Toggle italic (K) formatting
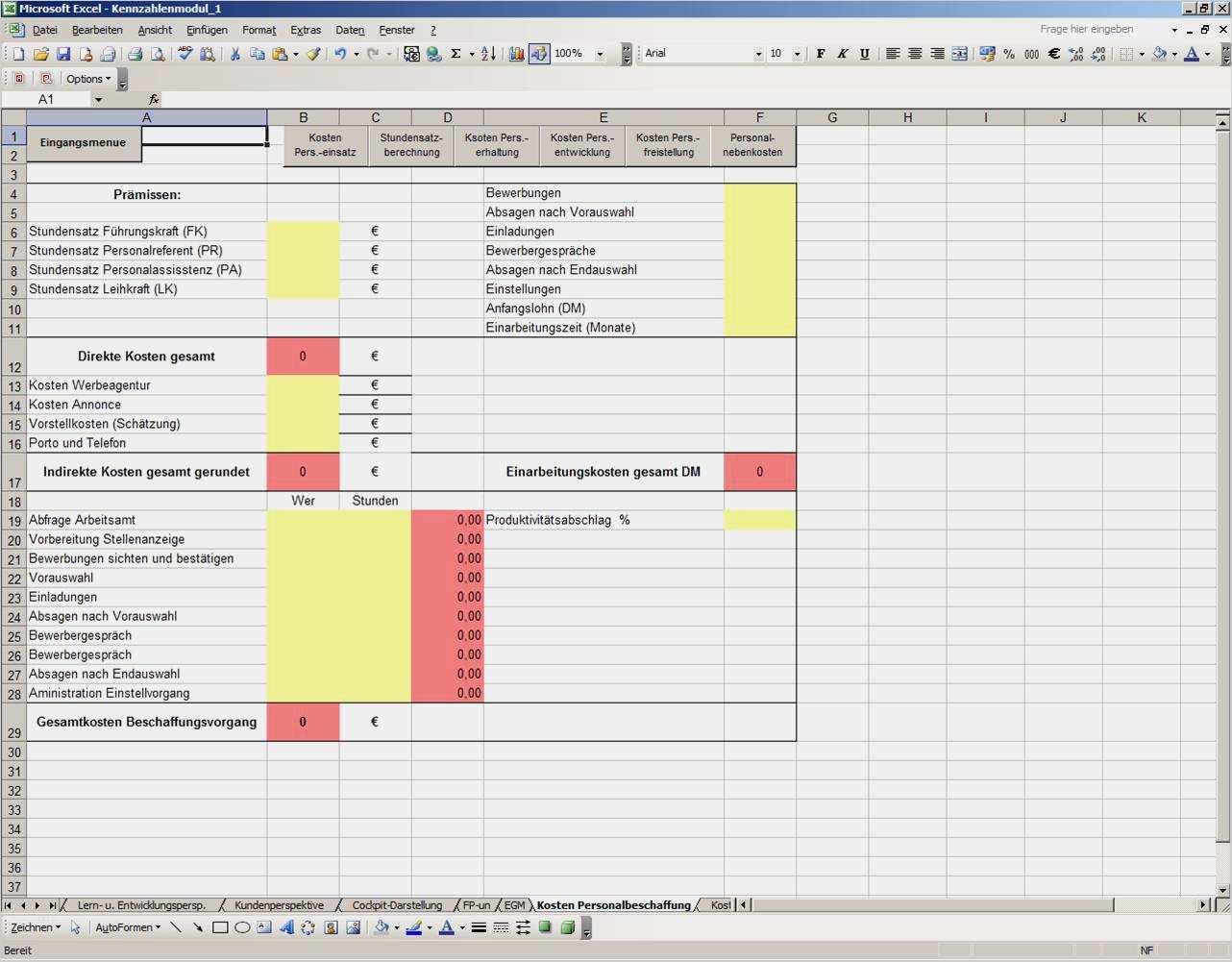This screenshot has height=962, width=1232. [x=843, y=55]
